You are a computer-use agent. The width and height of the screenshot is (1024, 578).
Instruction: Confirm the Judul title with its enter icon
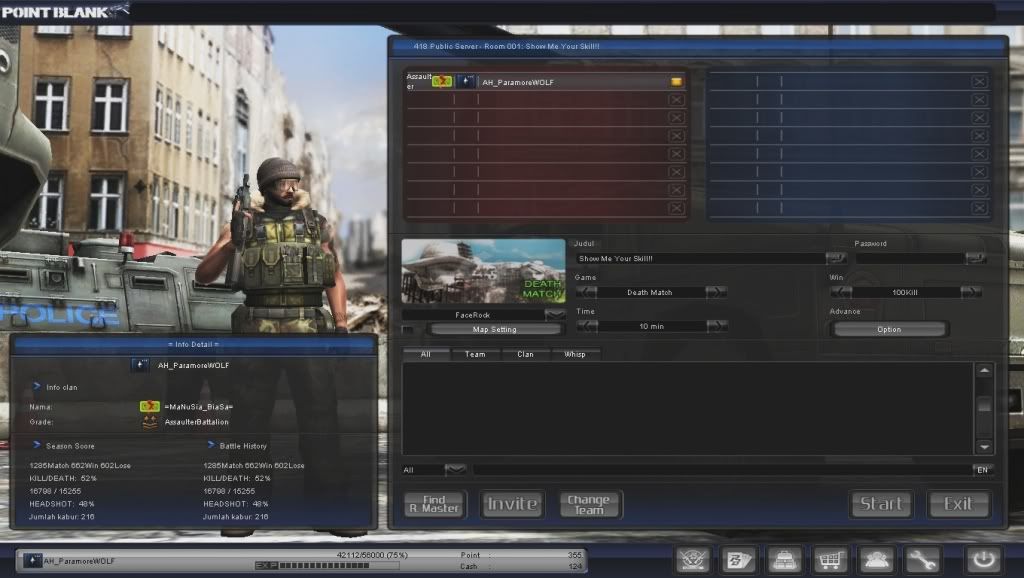point(835,258)
